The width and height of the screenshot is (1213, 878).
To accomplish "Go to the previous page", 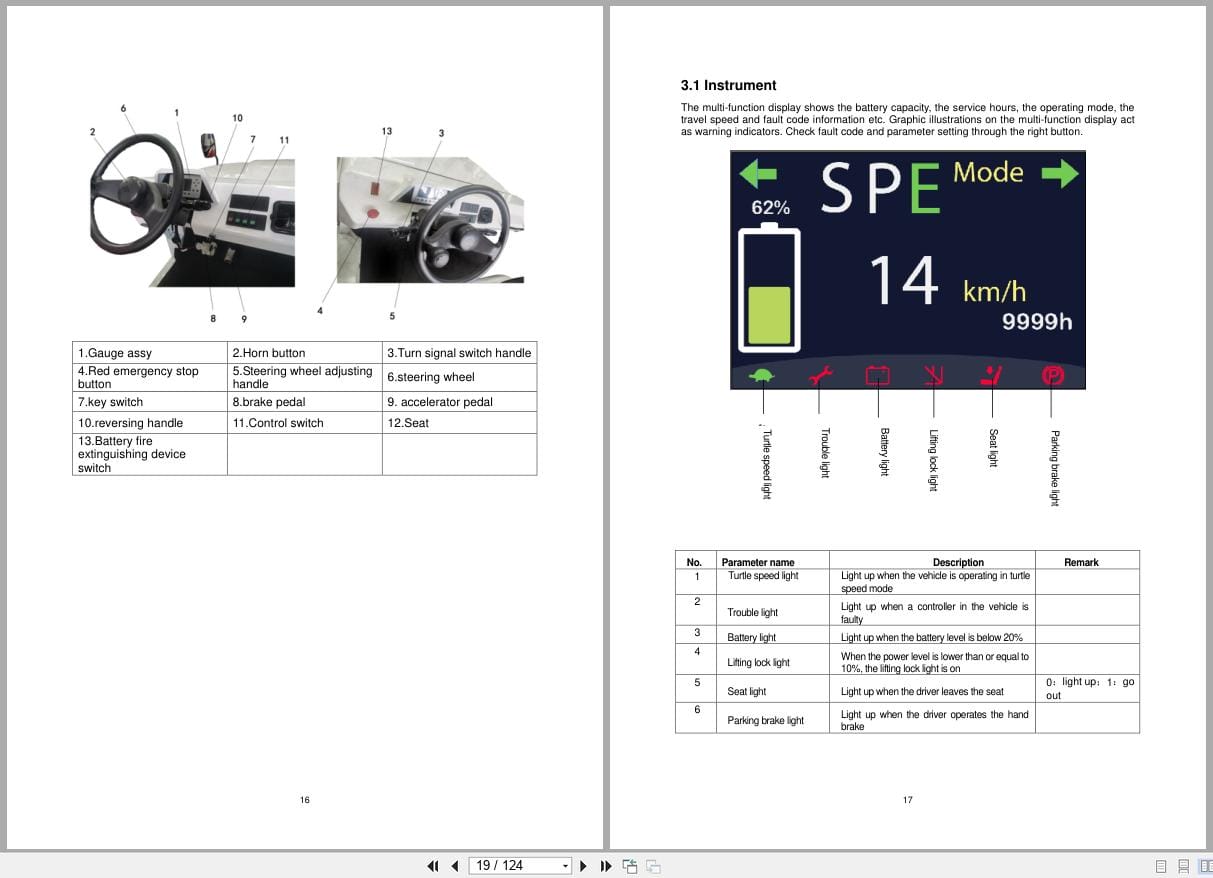I will pos(455,866).
